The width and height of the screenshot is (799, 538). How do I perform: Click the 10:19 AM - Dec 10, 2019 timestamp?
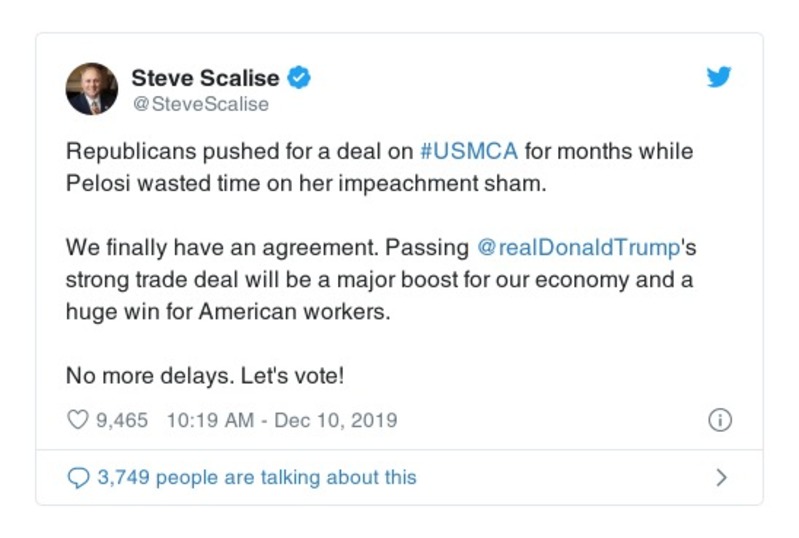[282, 420]
